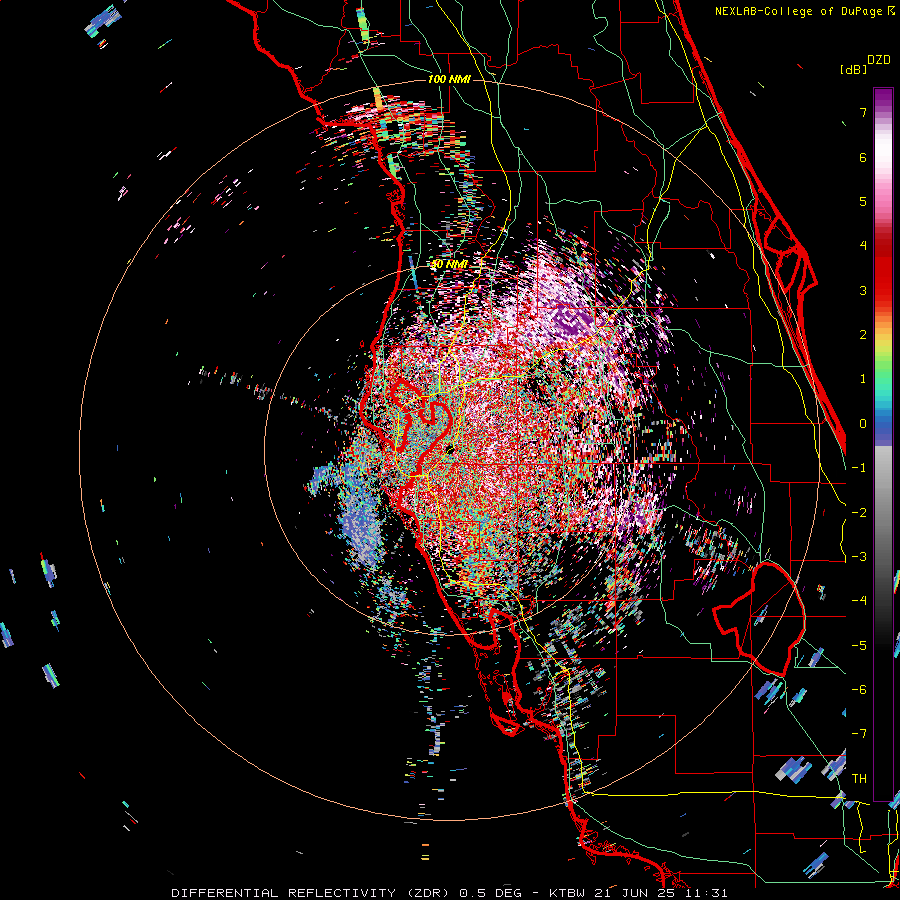Click the NEXLAB-College of DuPage credit text
Viewport: 900px width, 900px height.
click(x=799, y=11)
